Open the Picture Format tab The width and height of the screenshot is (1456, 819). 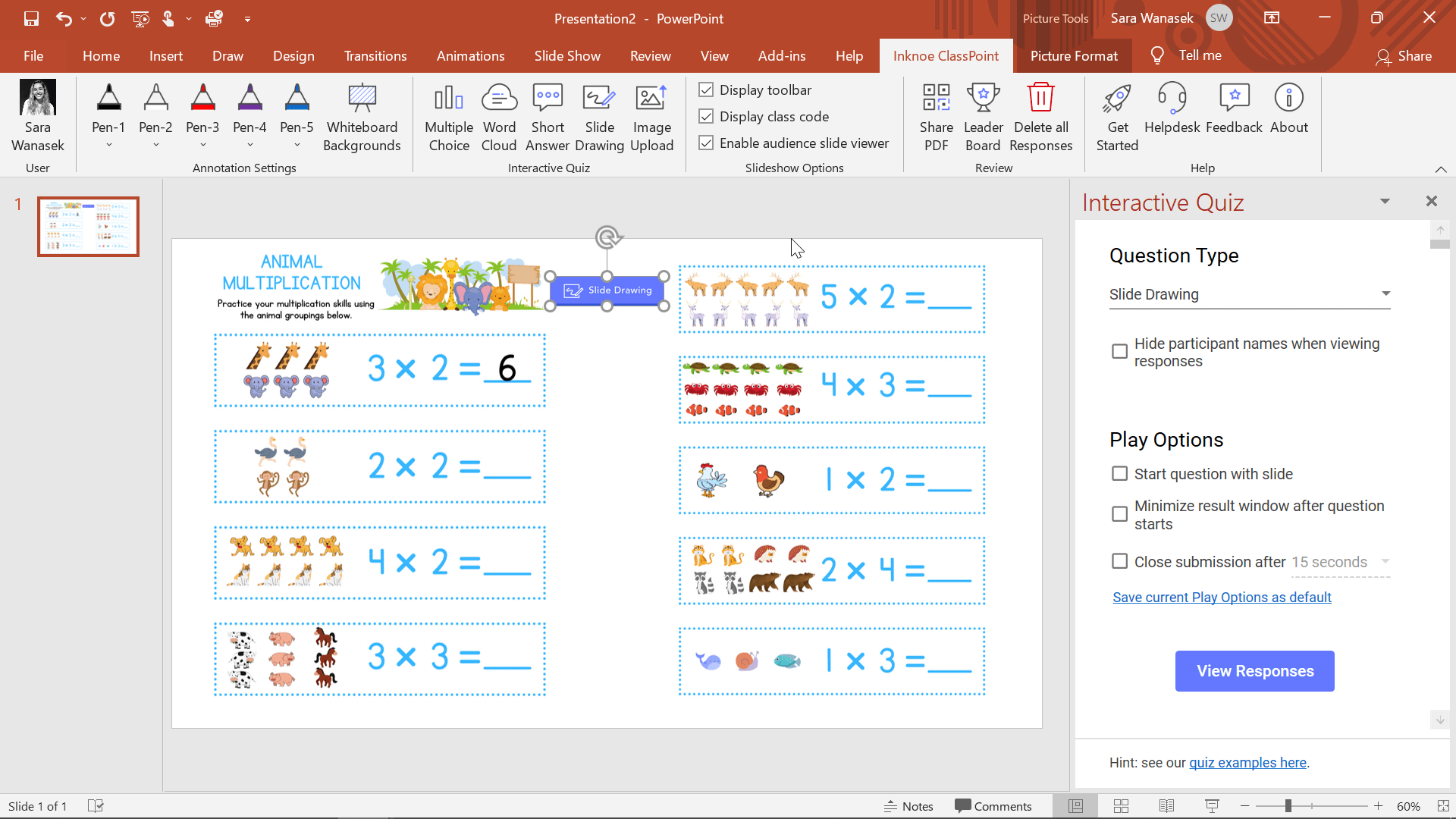click(1074, 56)
